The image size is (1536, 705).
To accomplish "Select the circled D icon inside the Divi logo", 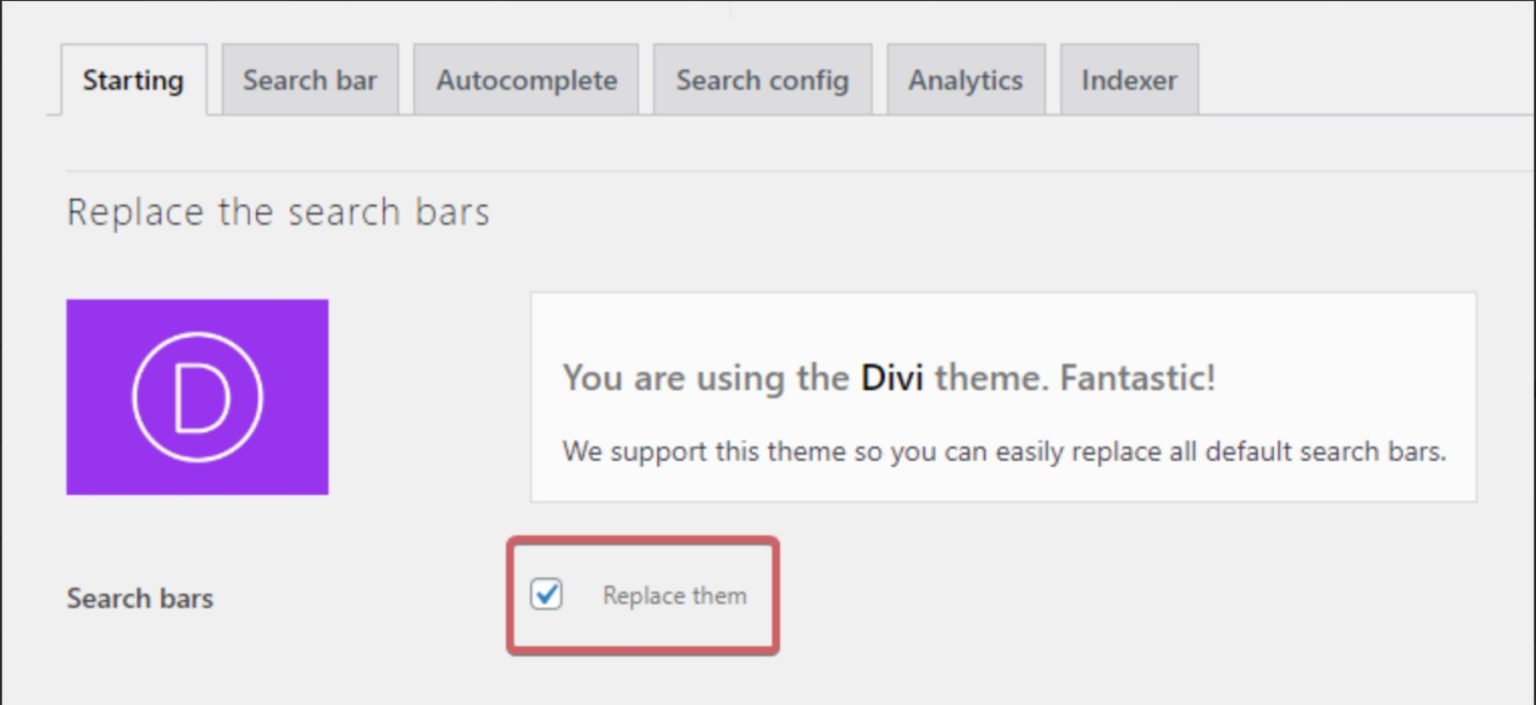I will tap(197, 396).
